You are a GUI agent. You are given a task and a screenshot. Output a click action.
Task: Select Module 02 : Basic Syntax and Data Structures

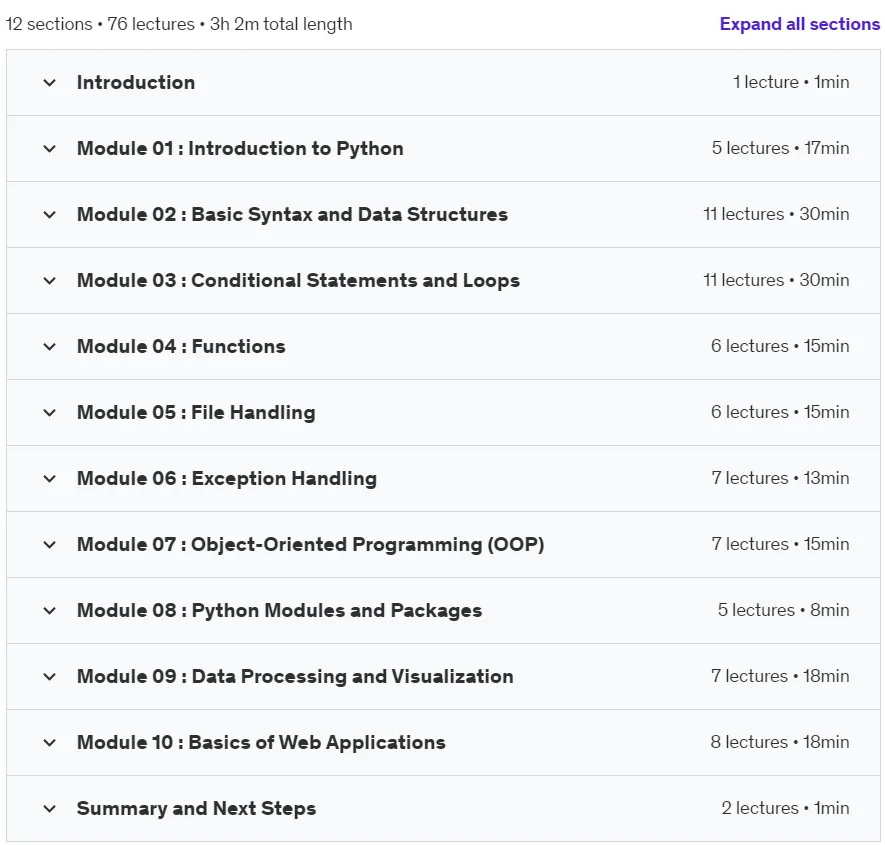click(x=292, y=214)
